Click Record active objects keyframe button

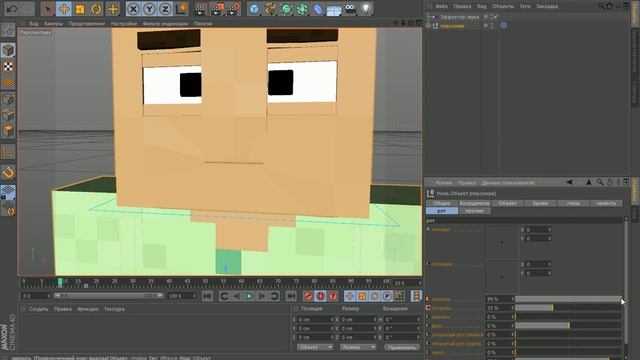[308, 296]
